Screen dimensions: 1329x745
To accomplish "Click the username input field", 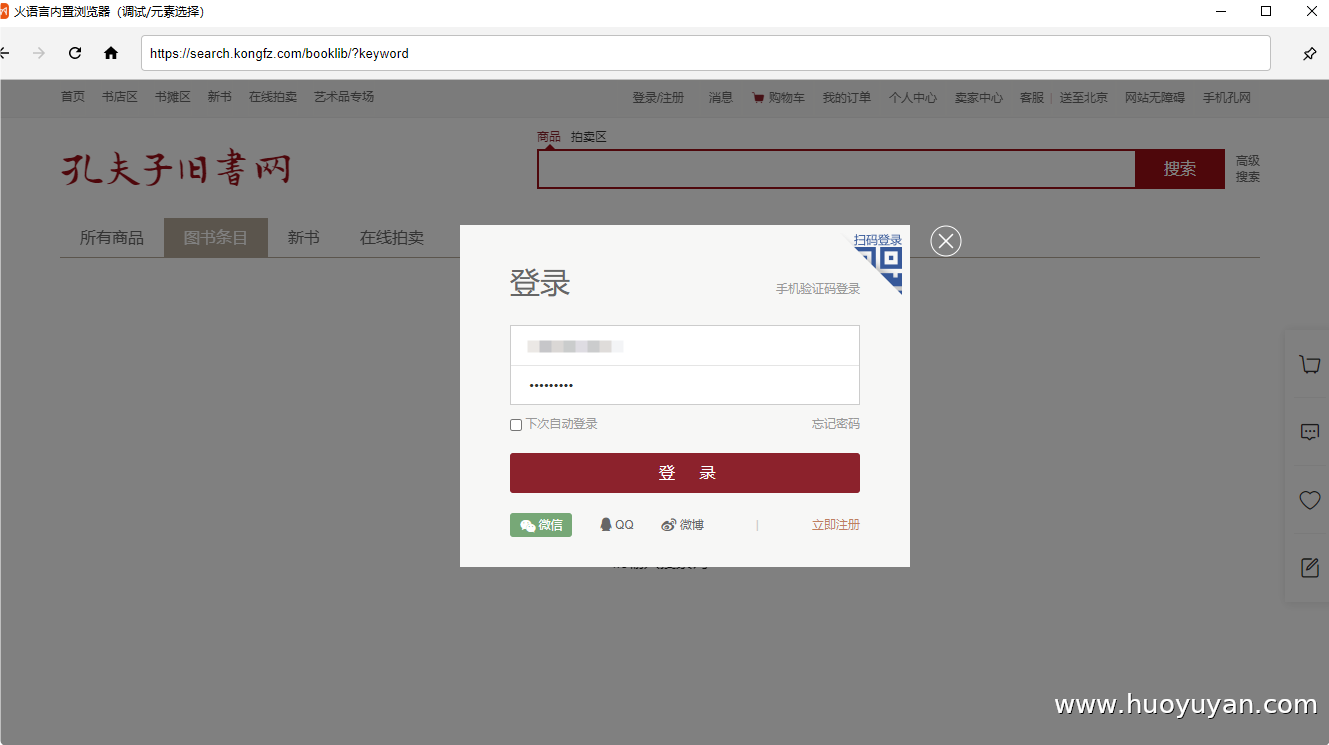I will click(685, 346).
